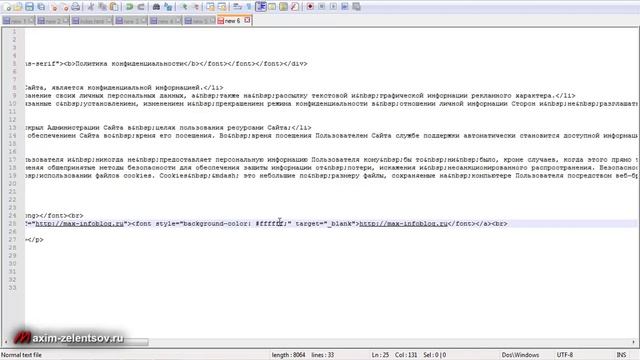
Task: Open Find using the binoculars icon
Action: 156,7
